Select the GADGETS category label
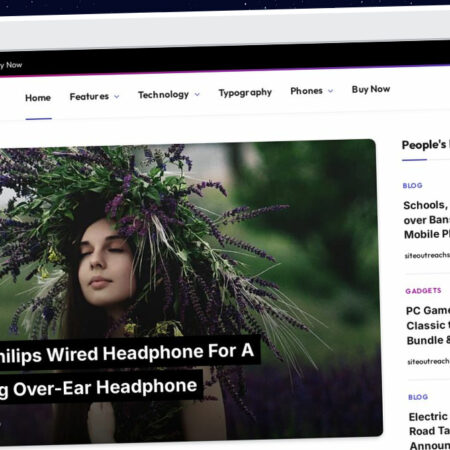This screenshot has width=450, height=450. tap(423, 291)
